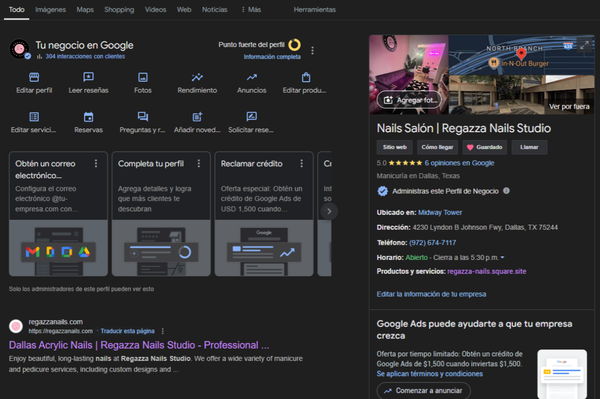The height and width of the screenshot is (399, 600).
Task: Click 304 interacciones con clientes link
Action: 85,56
